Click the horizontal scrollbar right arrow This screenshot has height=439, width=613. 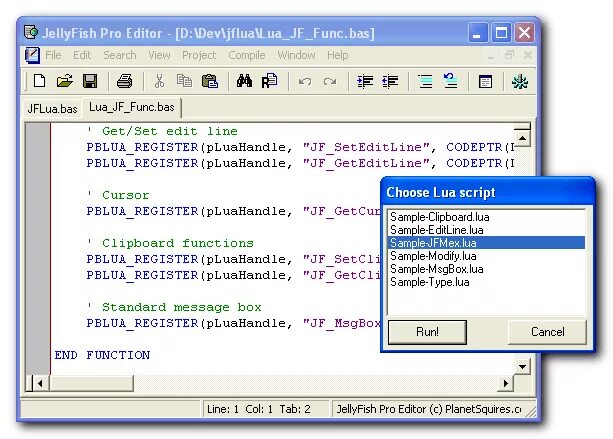point(506,383)
